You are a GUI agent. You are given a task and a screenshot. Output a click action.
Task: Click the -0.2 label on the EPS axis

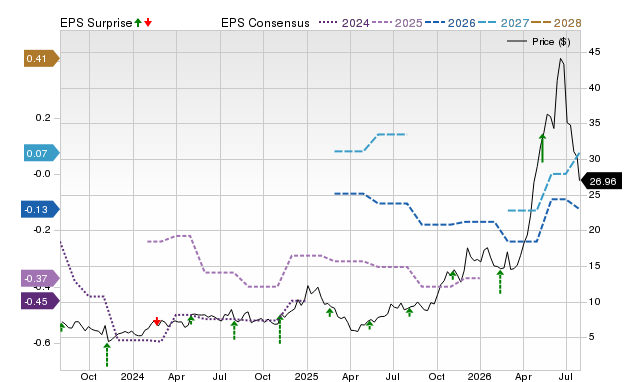pos(41,230)
